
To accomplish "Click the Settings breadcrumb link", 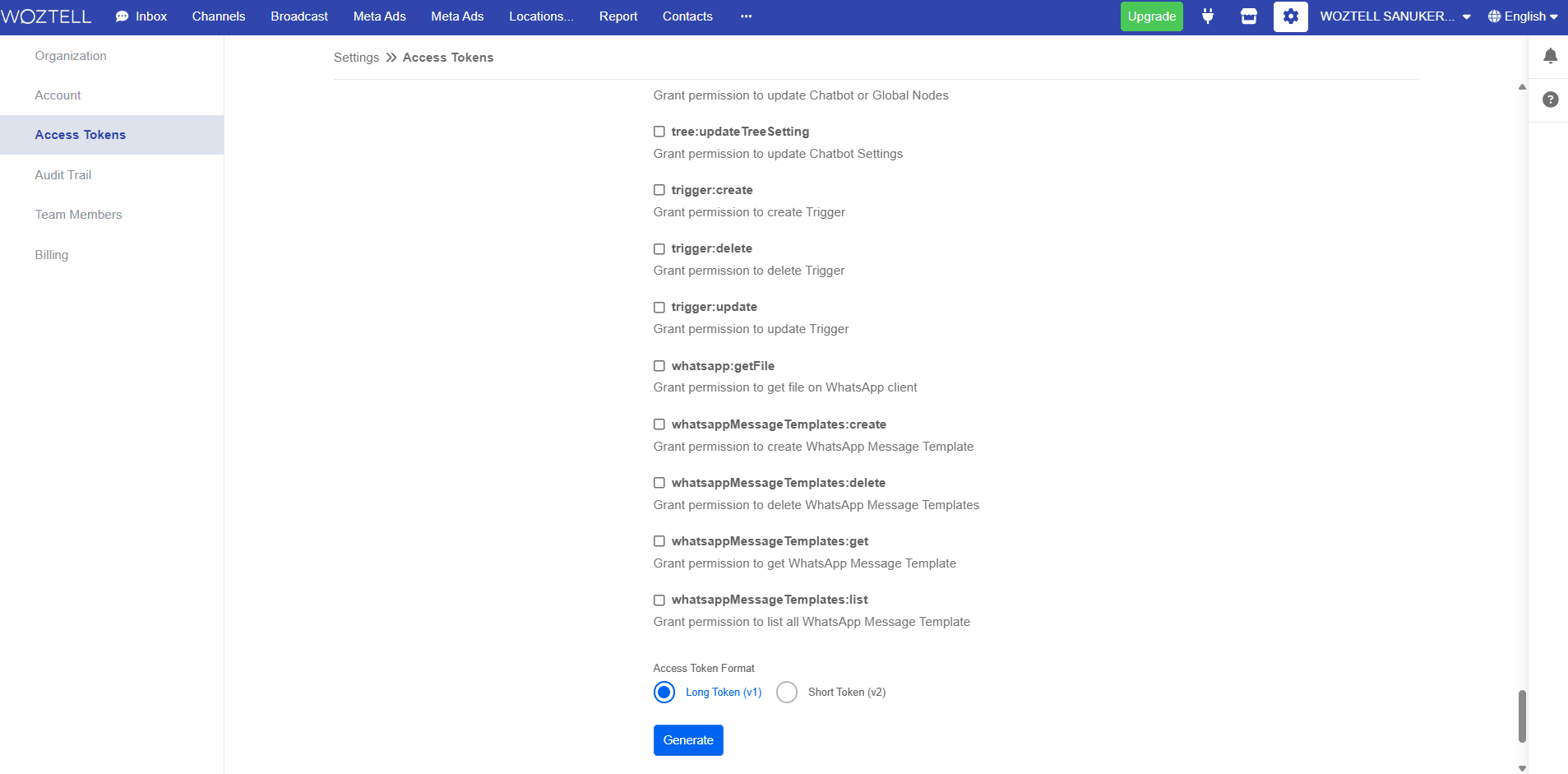I will pos(356,58).
